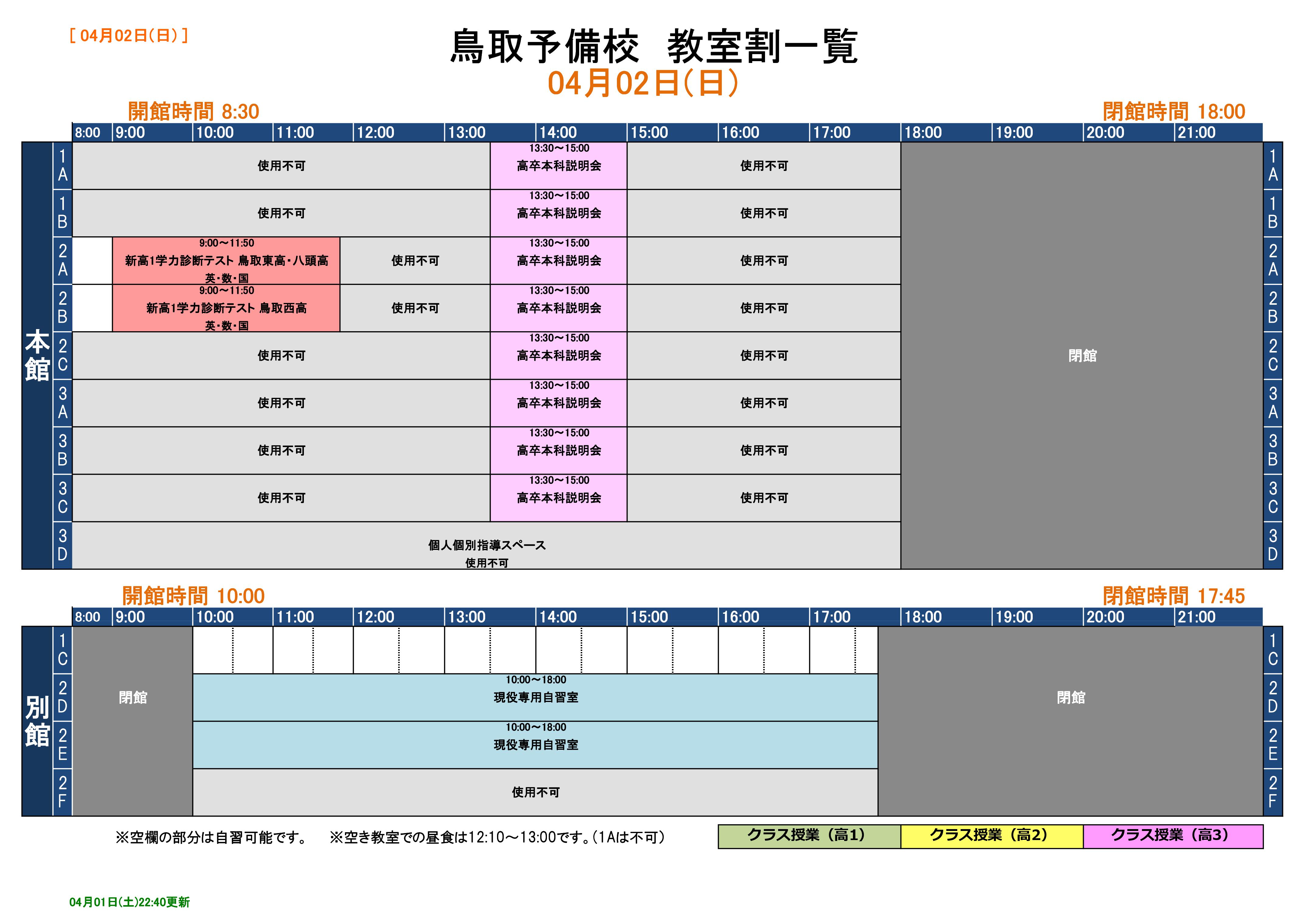Click the 開館時間 10:00 label
The height and width of the screenshot is (924, 1308).
[194, 596]
